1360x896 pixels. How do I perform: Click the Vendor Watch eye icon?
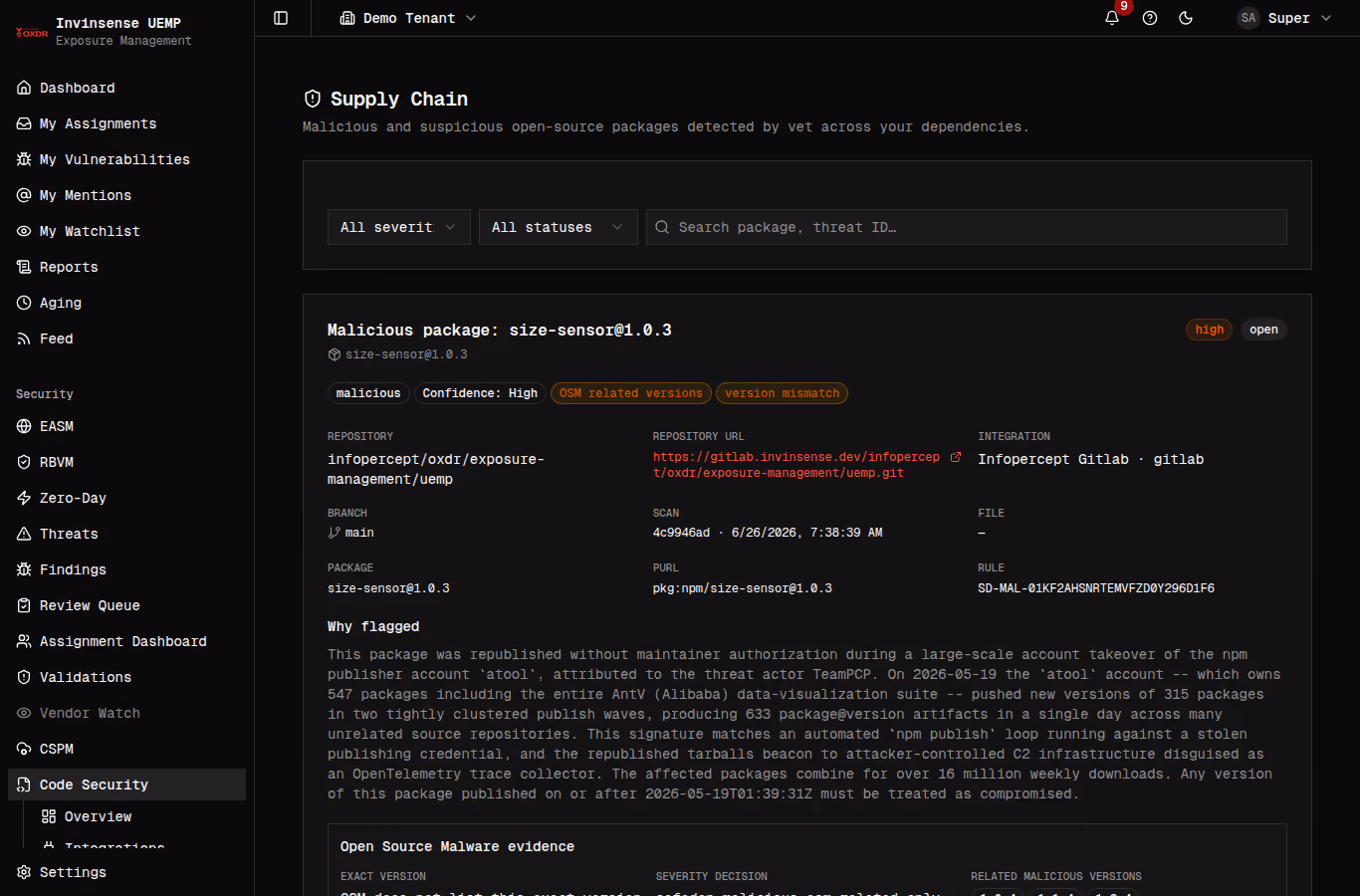24,713
